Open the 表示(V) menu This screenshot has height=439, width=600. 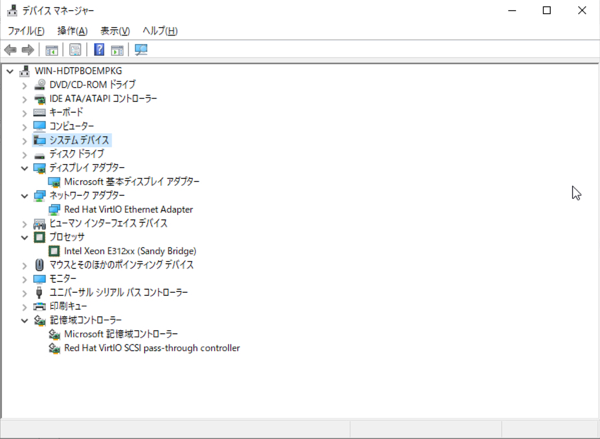[115, 31]
